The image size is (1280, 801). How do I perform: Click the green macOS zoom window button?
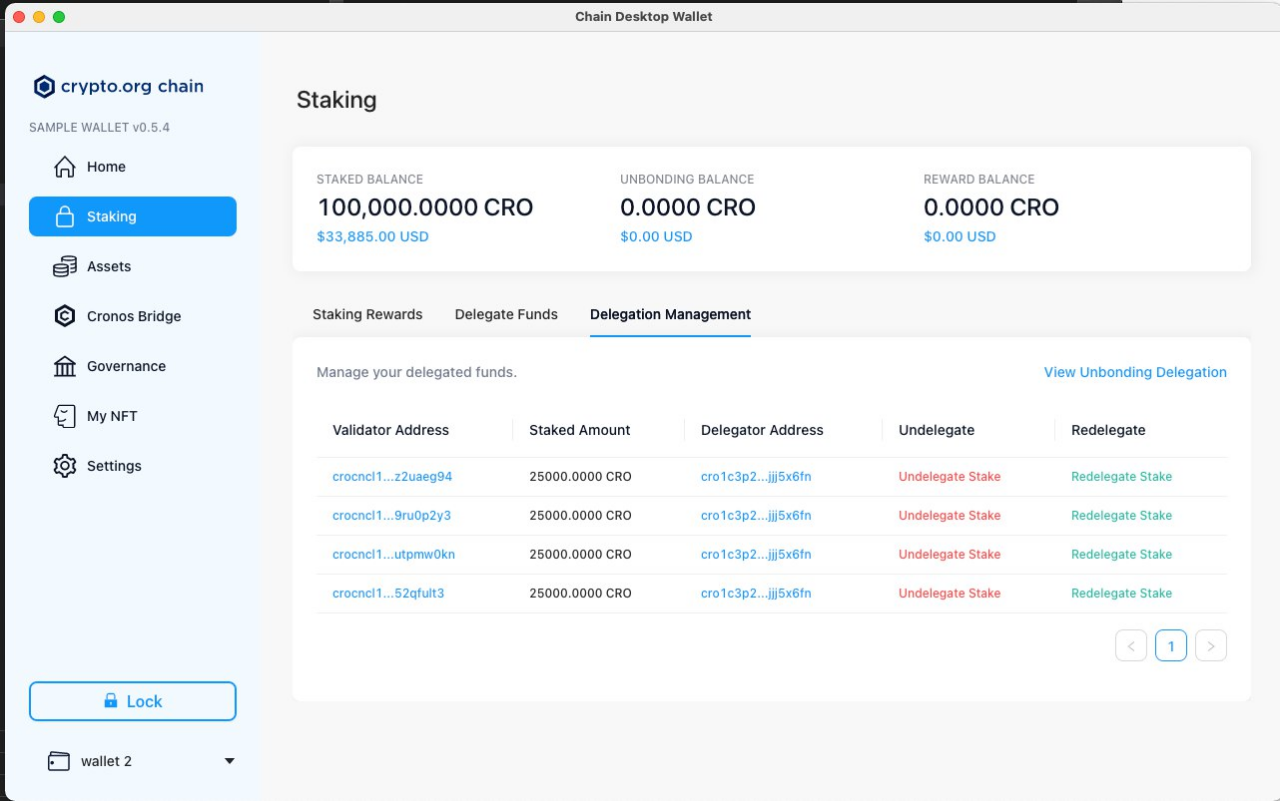click(59, 17)
